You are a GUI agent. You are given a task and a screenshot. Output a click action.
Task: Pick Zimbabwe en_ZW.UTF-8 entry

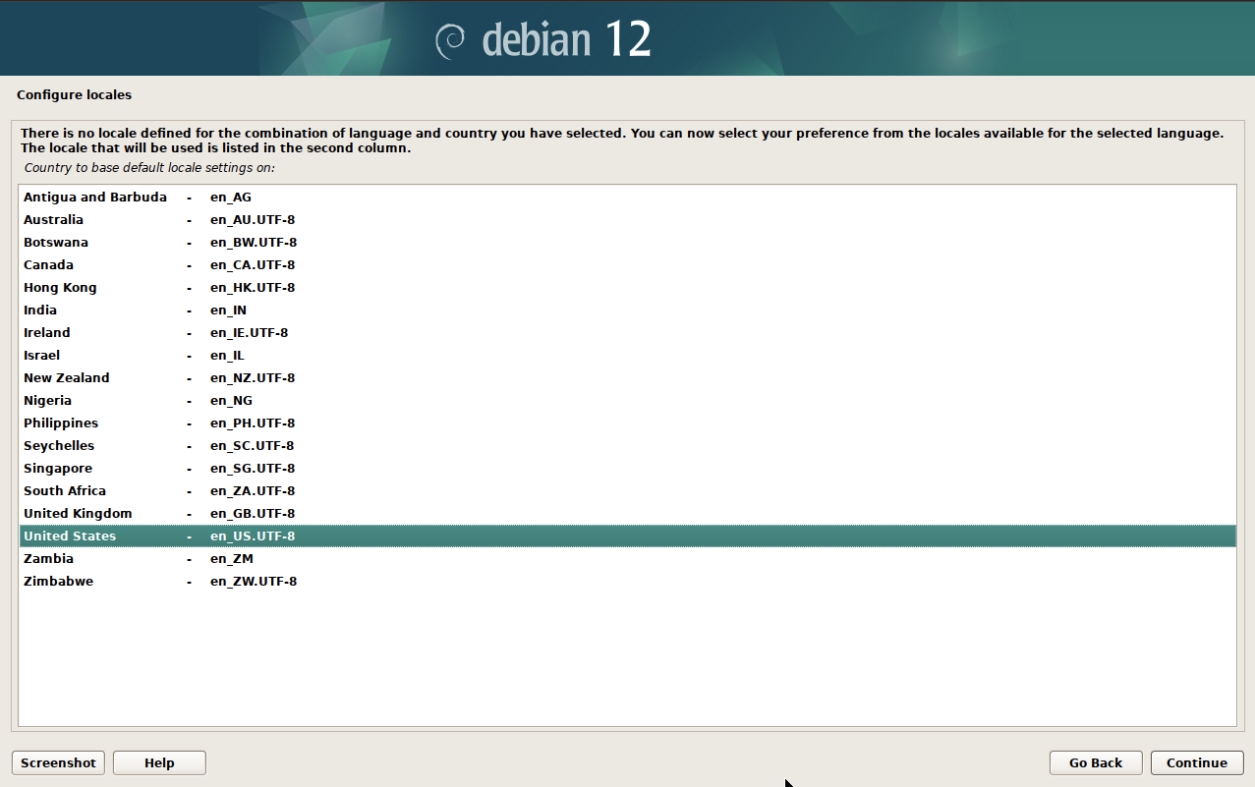(627, 581)
